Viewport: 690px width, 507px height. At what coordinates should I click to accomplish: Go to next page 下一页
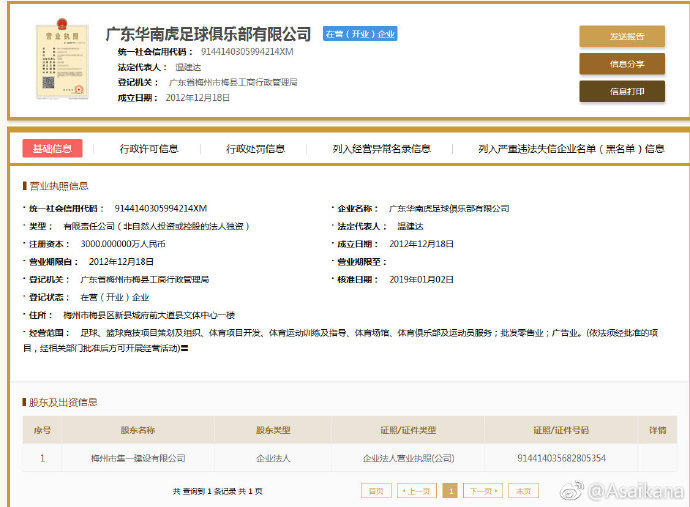[x=483, y=491]
